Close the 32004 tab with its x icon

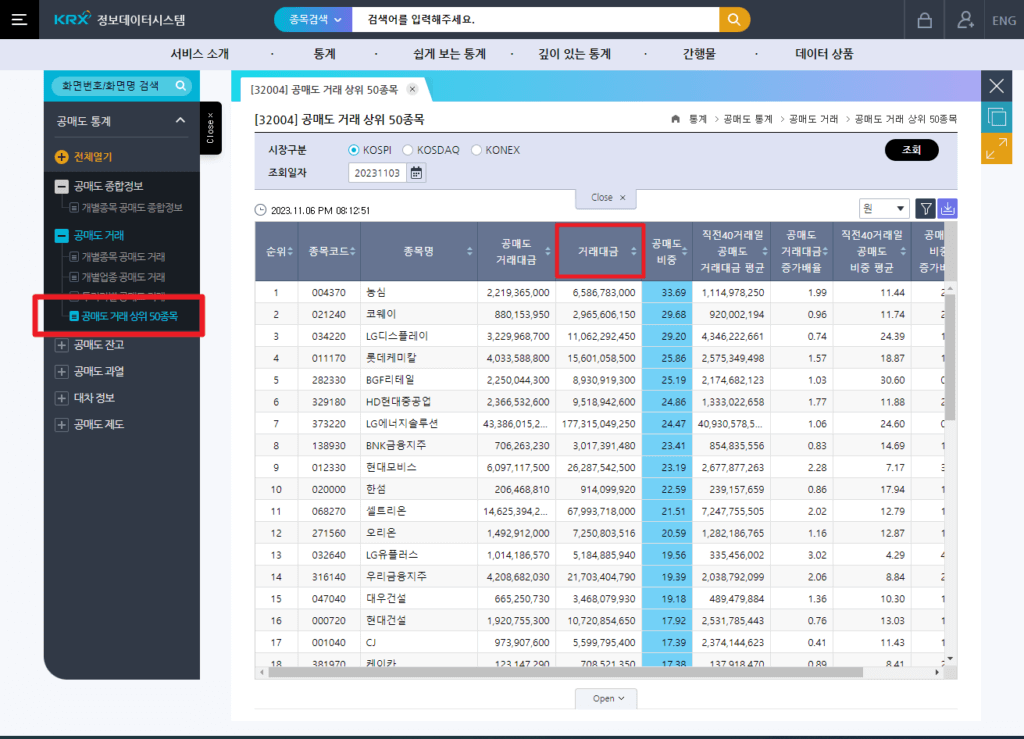tap(412, 89)
